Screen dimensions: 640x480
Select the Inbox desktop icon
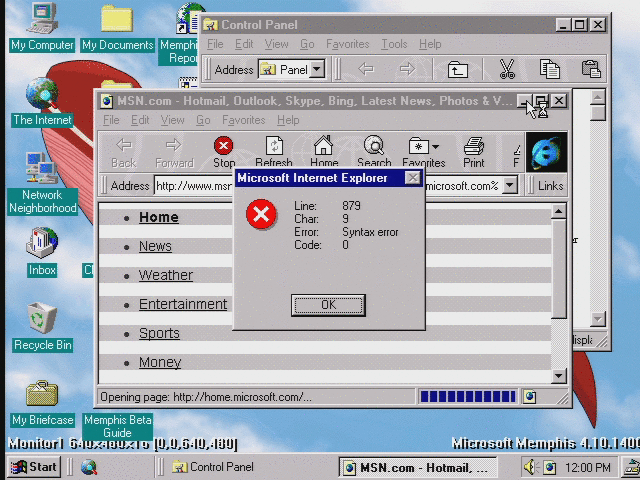click(42, 243)
